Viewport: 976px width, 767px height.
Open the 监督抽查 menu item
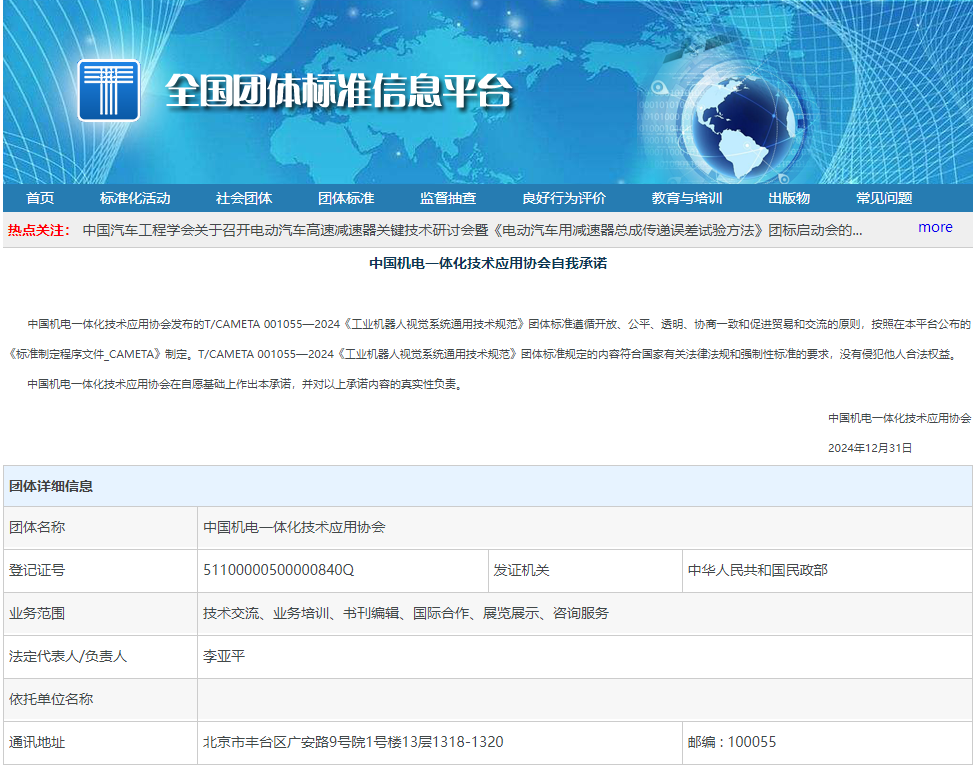pyautogui.click(x=448, y=198)
